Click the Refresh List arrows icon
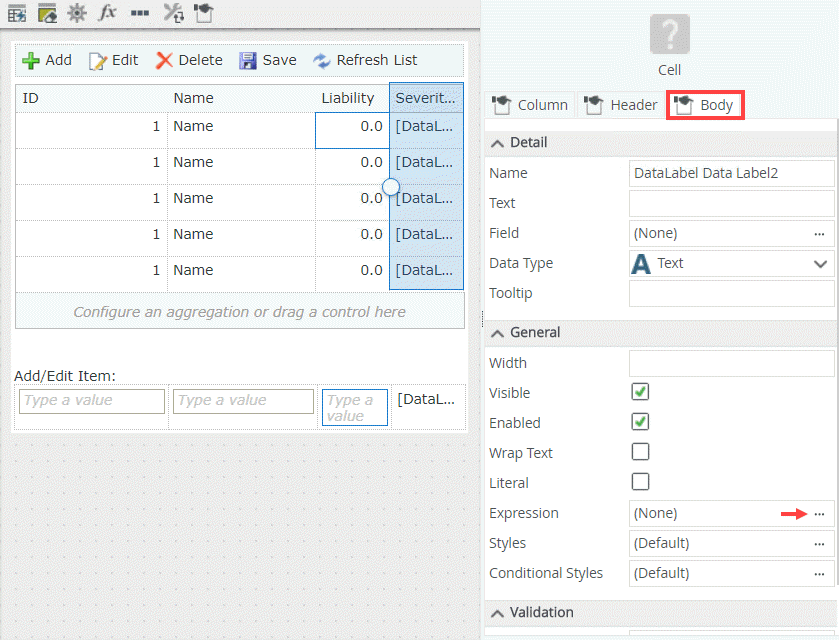The width and height of the screenshot is (839, 640). (322, 60)
